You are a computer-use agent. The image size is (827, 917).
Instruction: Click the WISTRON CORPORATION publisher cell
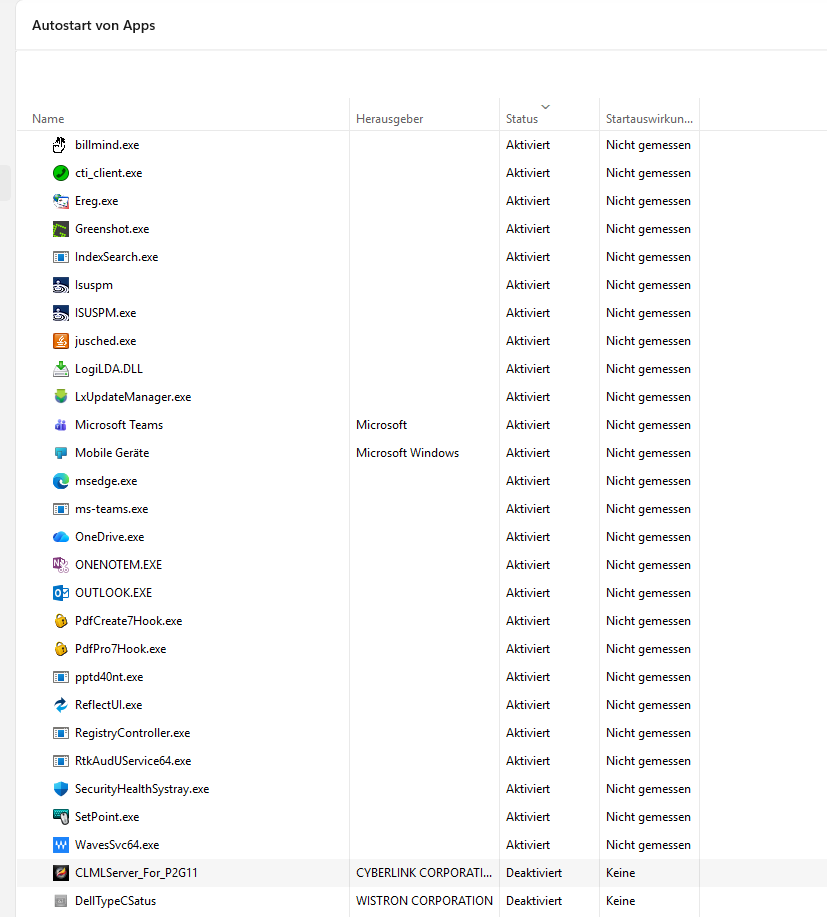[x=425, y=901]
